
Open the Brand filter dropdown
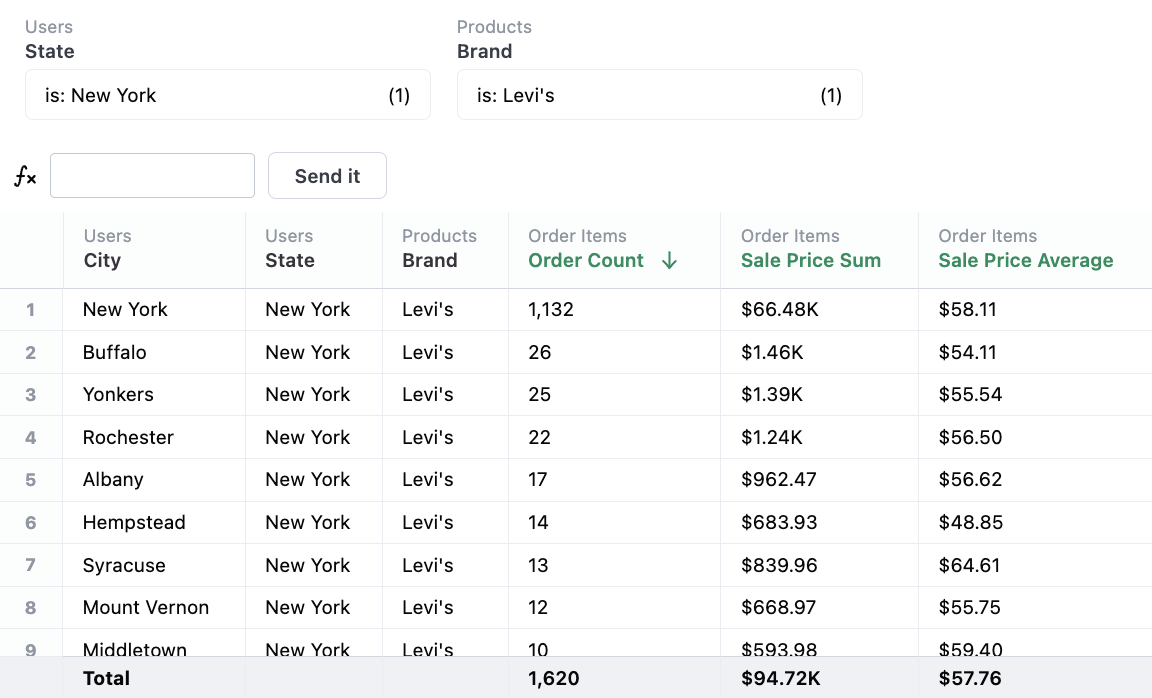tap(659, 96)
